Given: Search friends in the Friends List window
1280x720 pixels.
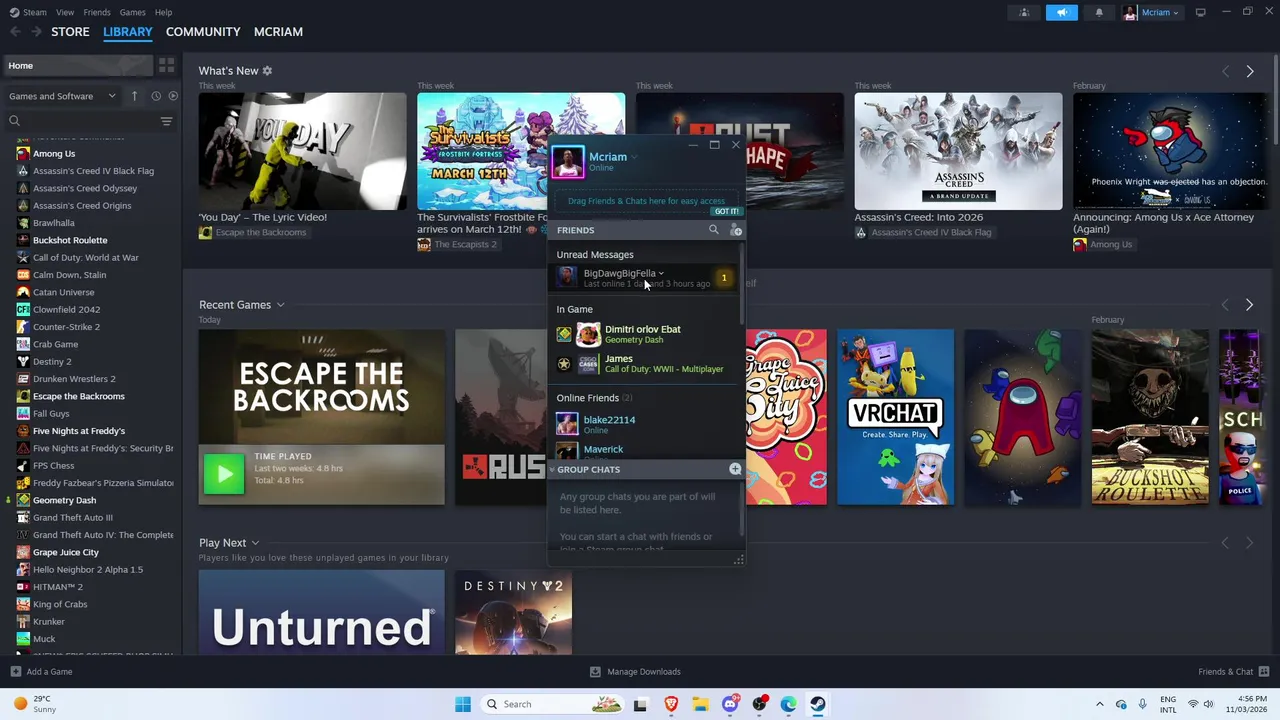Looking at the screenshot, I should pyautogui.click(x=713, y=230).
